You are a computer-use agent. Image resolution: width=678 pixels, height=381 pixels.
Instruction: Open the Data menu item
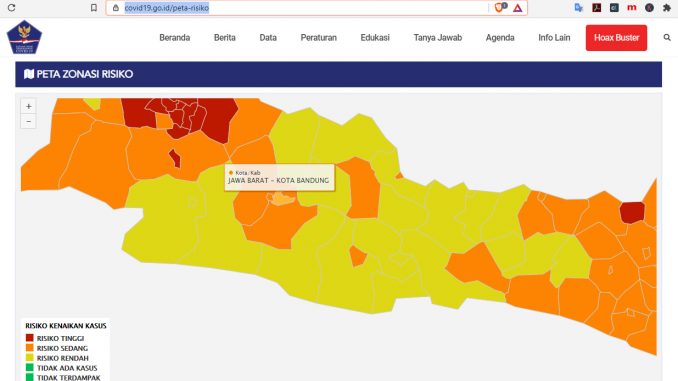point(268,38)
